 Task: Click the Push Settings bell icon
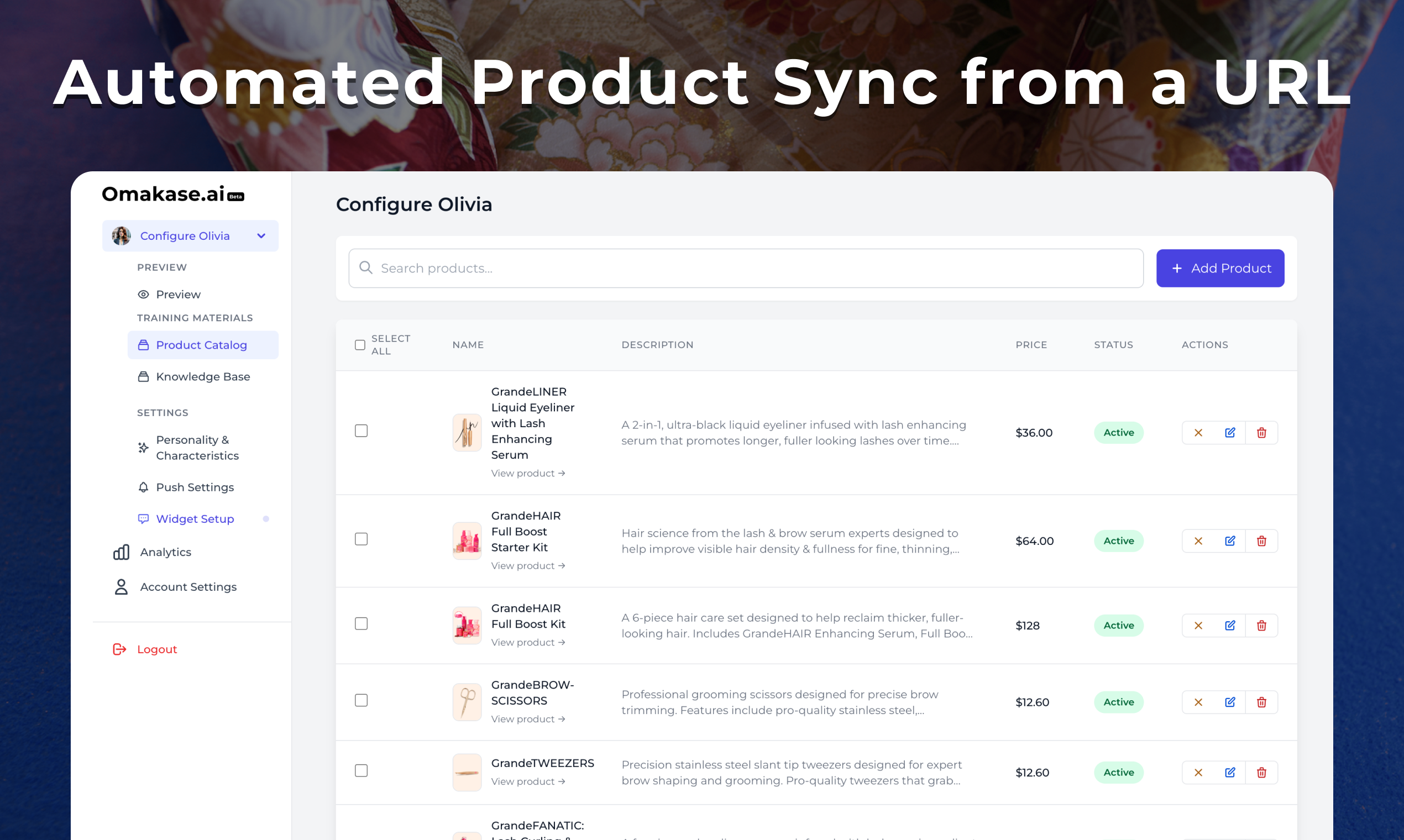tap(143, 487)
